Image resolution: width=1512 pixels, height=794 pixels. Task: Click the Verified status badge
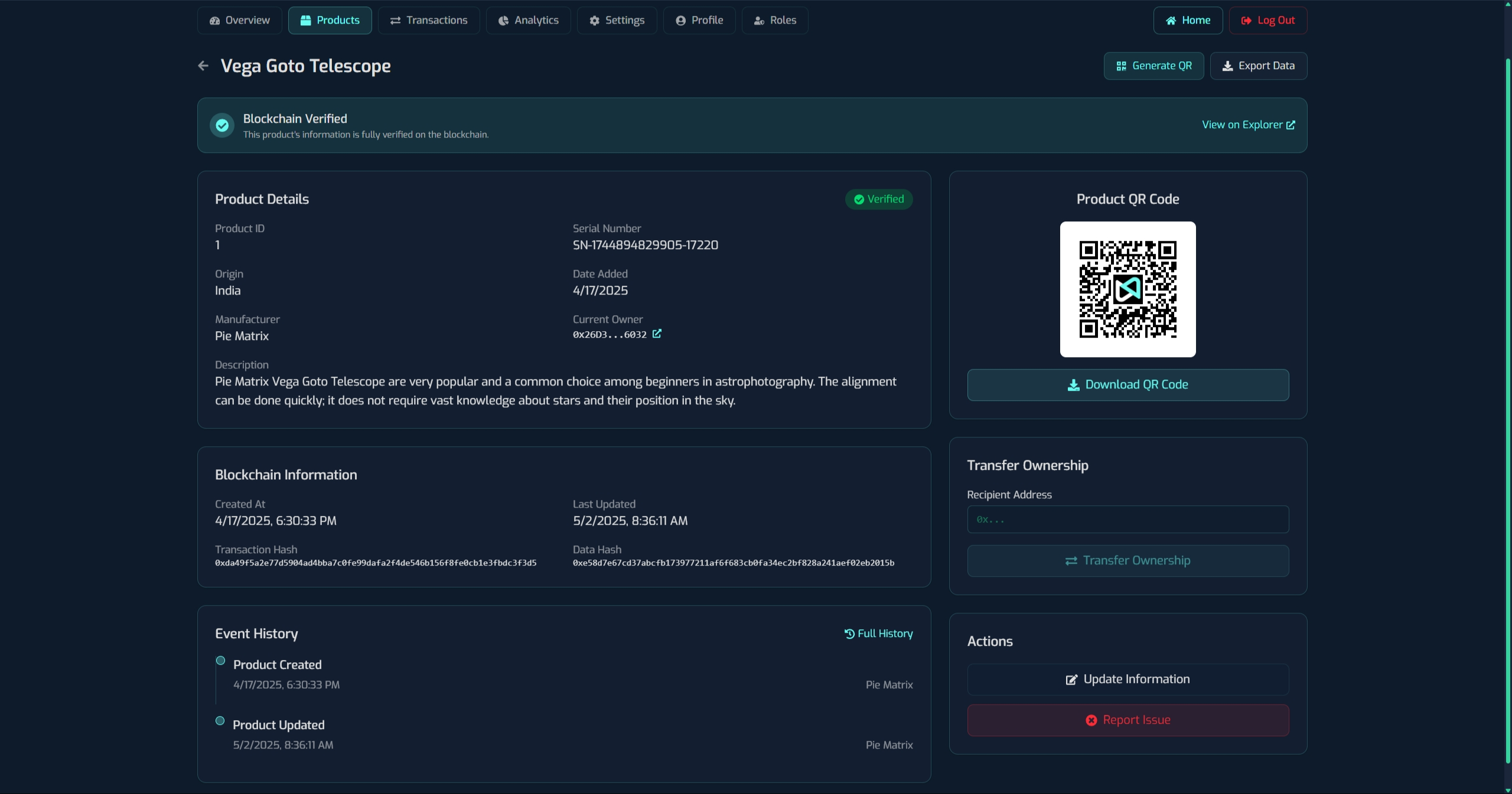coord(879,199)
